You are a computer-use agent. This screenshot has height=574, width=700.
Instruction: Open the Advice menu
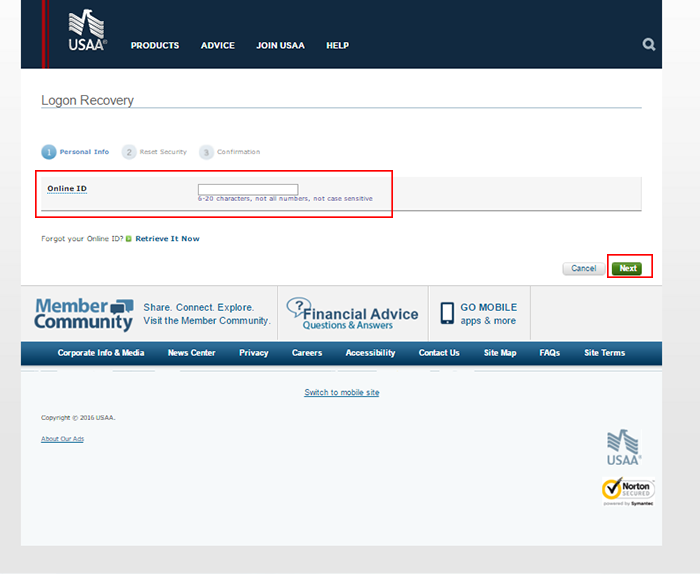click(217, 46)
